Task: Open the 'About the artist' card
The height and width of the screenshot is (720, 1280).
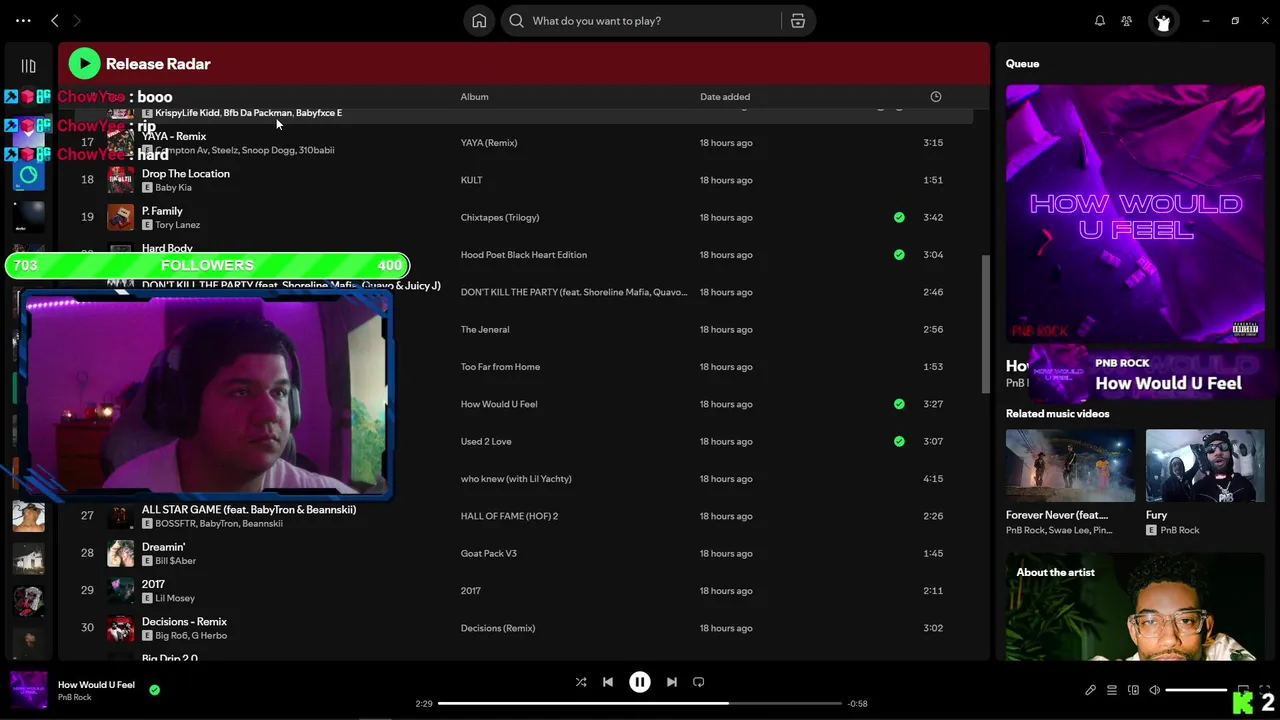Action: point(1135,606)
